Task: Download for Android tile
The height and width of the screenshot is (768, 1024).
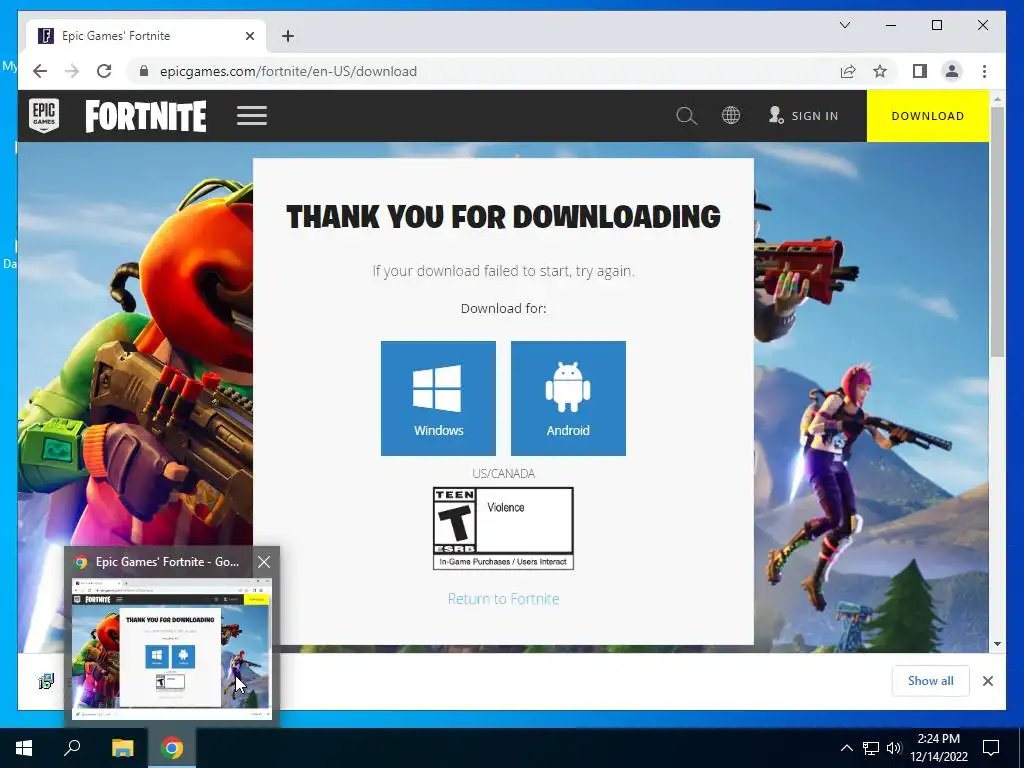Action: [568, 398]
